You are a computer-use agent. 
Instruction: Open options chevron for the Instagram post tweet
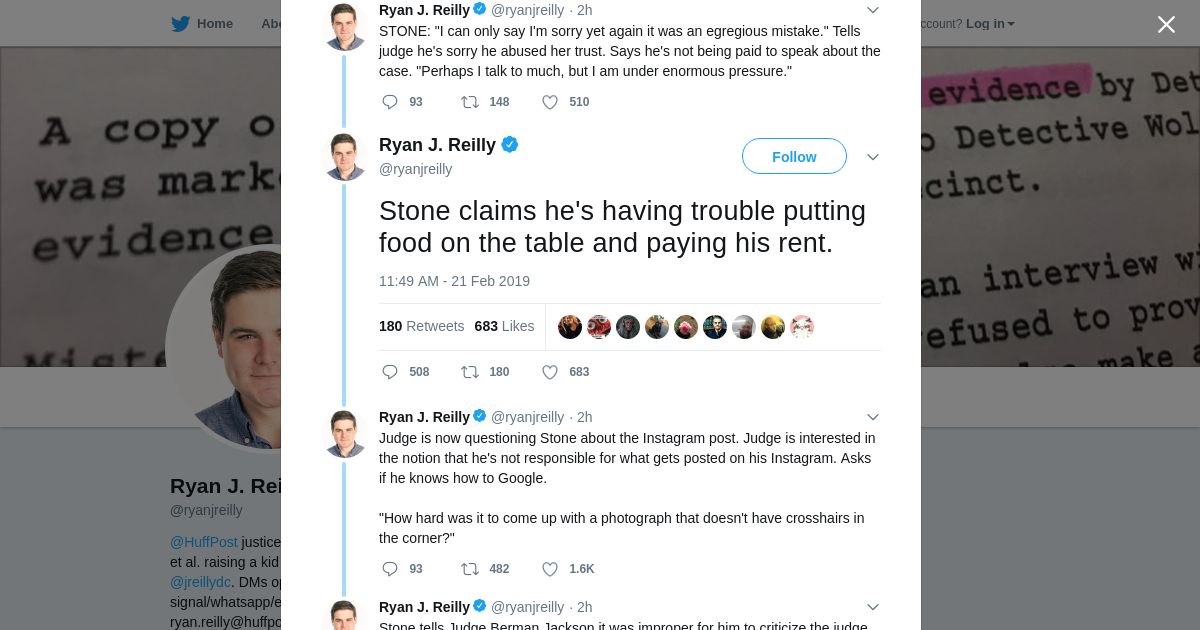873,417
